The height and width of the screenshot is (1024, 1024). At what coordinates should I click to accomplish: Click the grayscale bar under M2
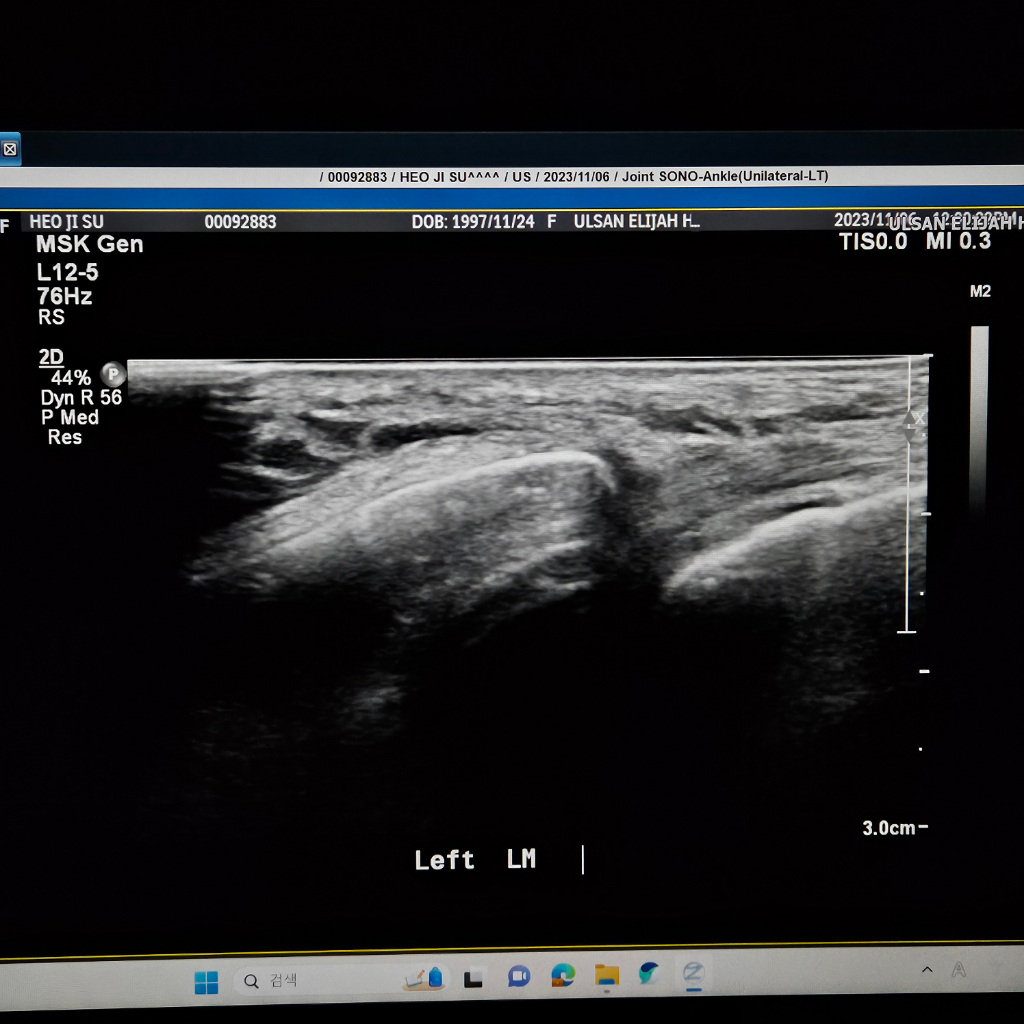tap(979, 420)
